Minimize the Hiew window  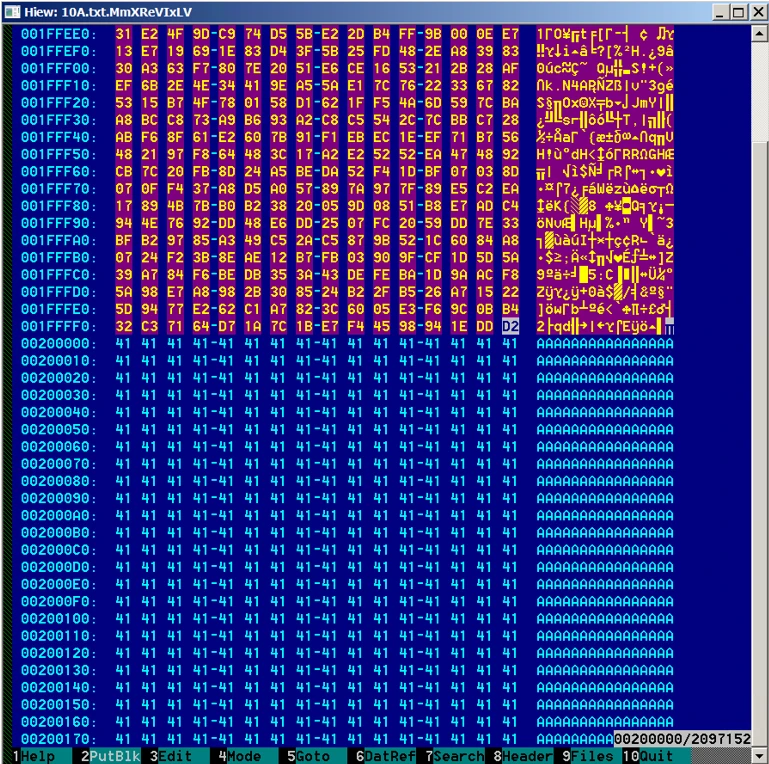(719, 12)
